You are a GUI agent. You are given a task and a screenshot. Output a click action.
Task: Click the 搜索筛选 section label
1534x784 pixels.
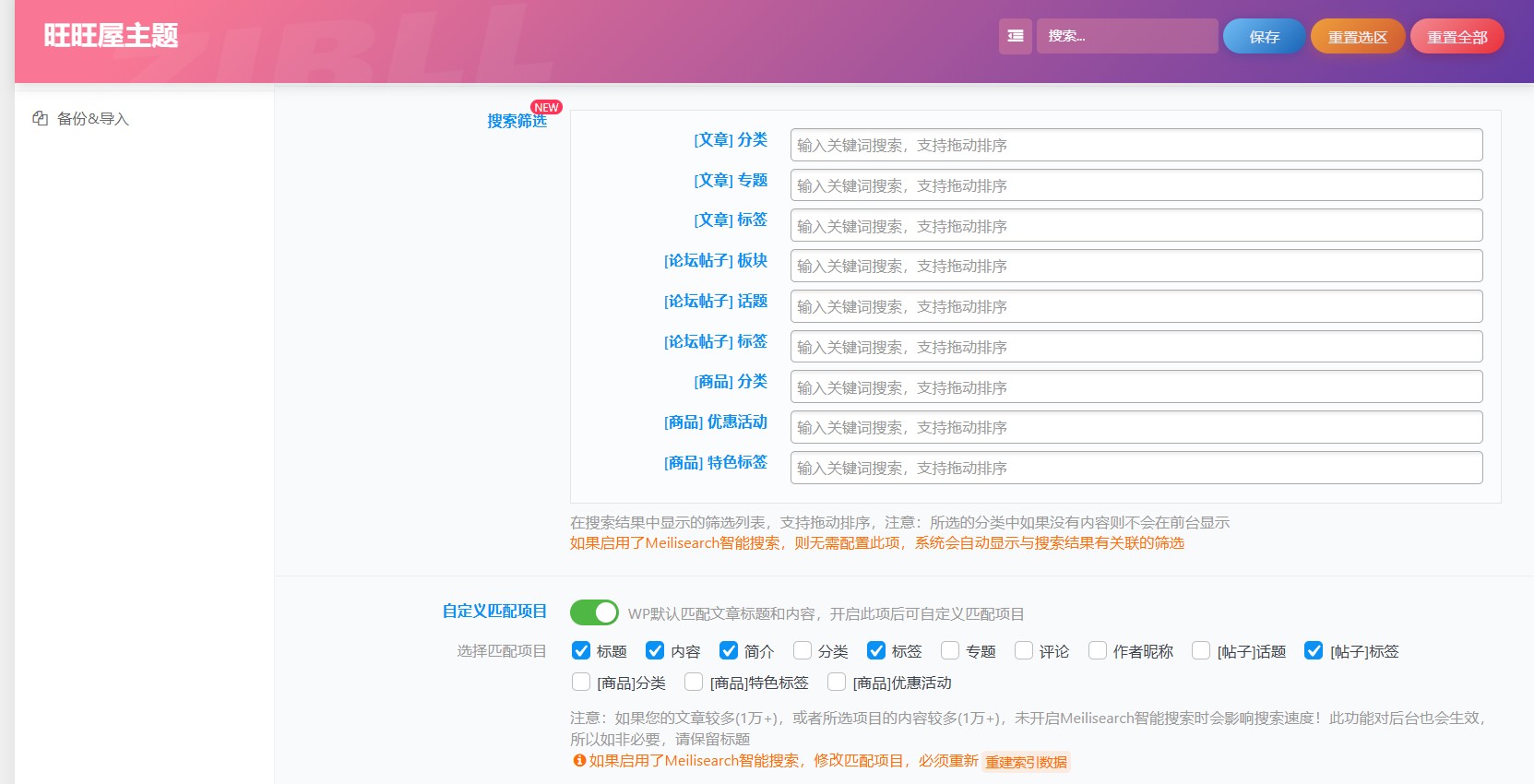coord(517,121)
